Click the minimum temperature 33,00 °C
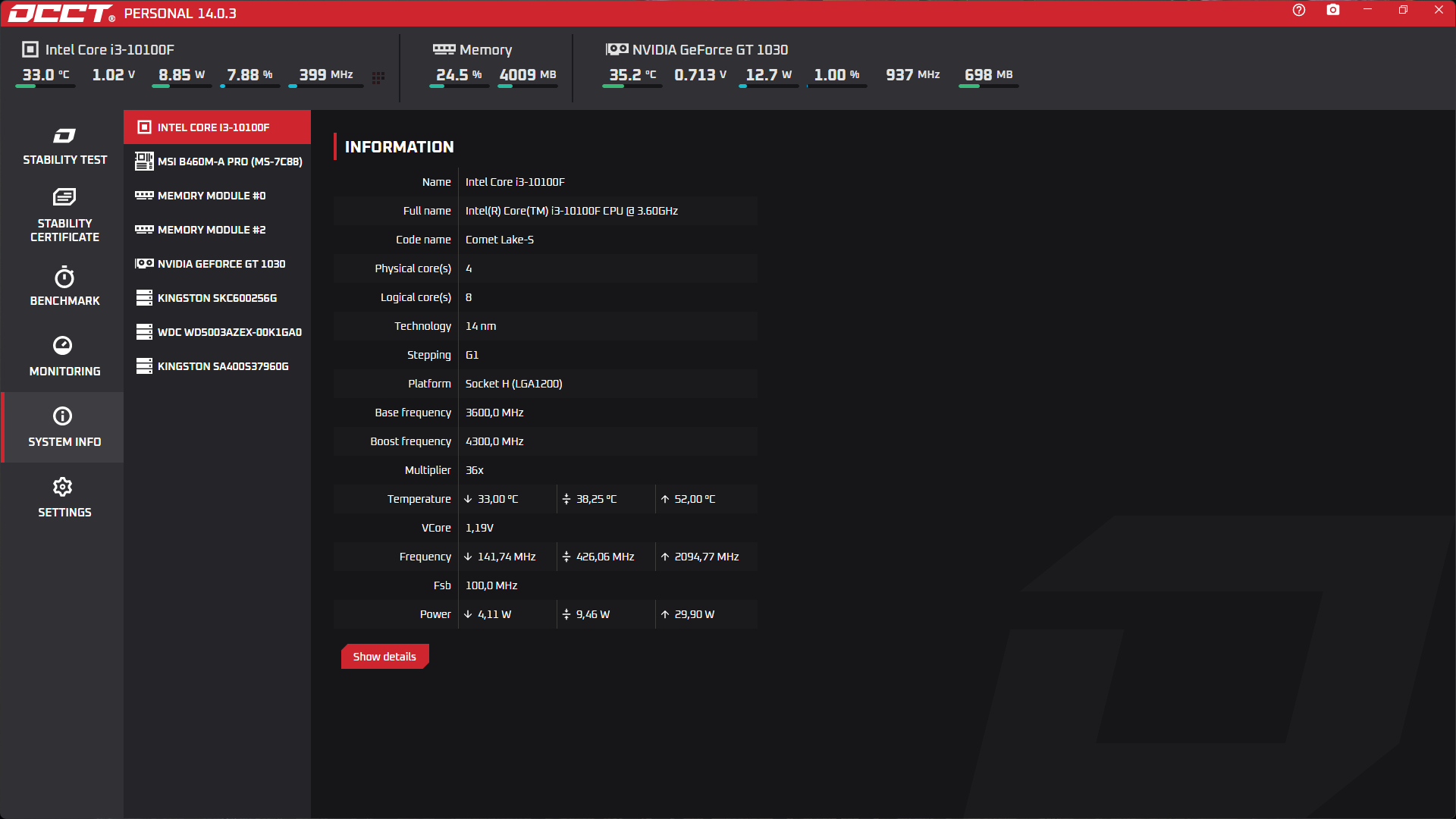1456x819 pixels. coord(498,499)
